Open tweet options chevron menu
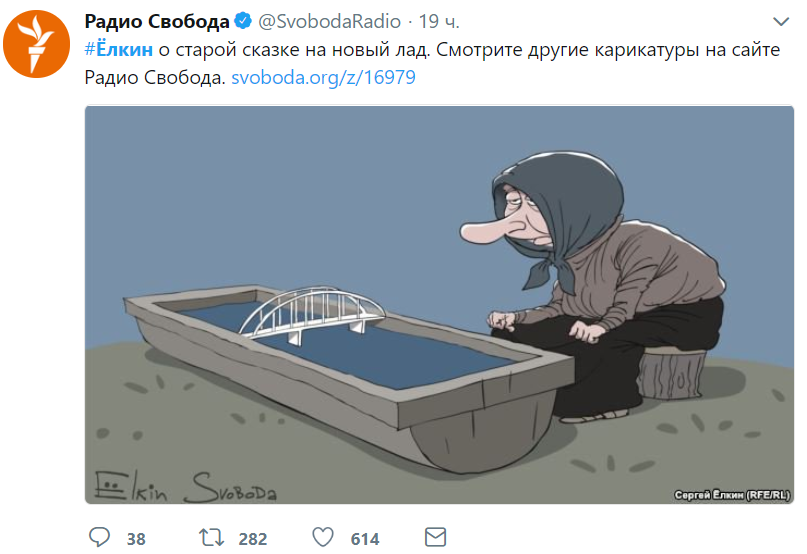807x554 pixels. [x=781, y=22]
